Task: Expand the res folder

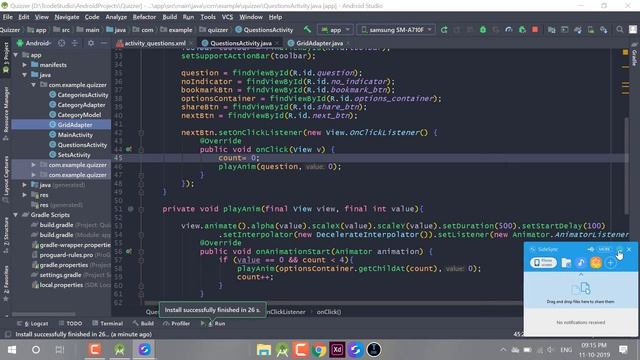Action: pos(24,195)
